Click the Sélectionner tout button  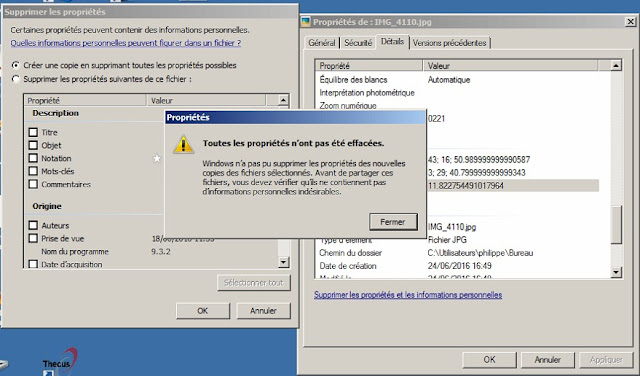tap(254, 283)
